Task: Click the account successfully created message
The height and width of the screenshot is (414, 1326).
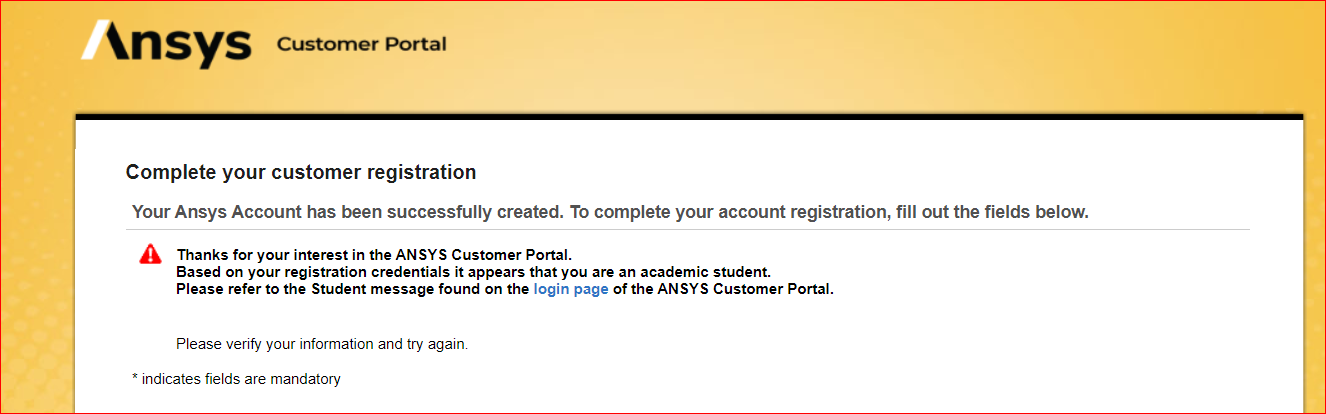Action: 610,212
